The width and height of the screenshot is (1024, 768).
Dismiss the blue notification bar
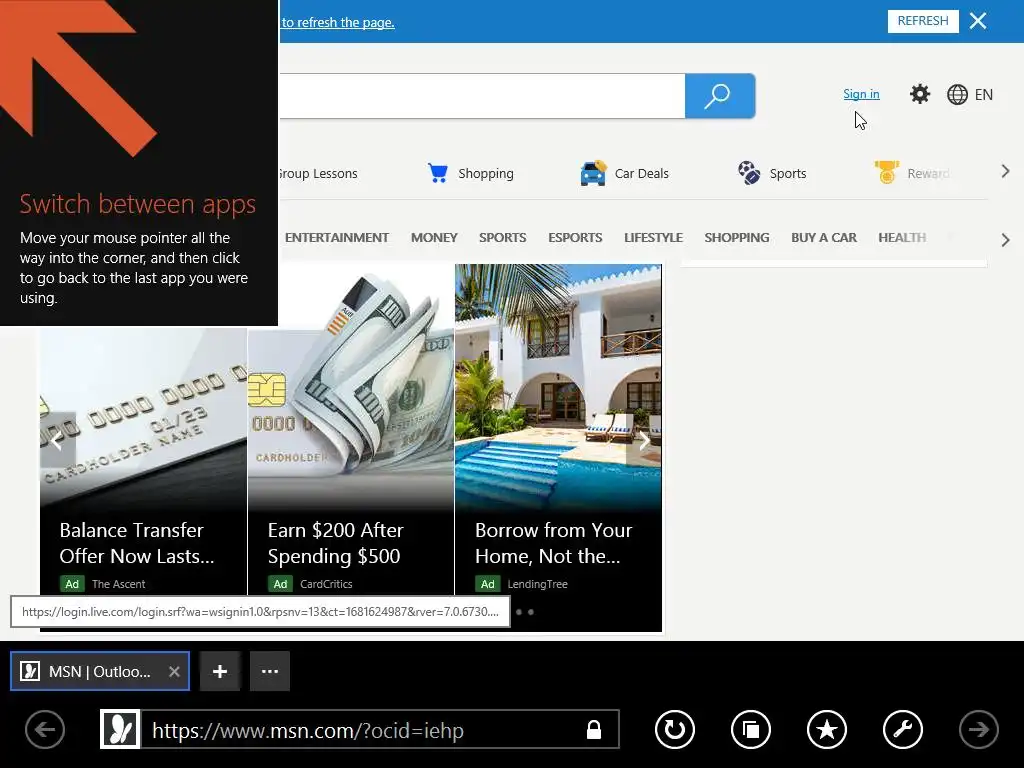pyautogui.click(x=978, y=21)
